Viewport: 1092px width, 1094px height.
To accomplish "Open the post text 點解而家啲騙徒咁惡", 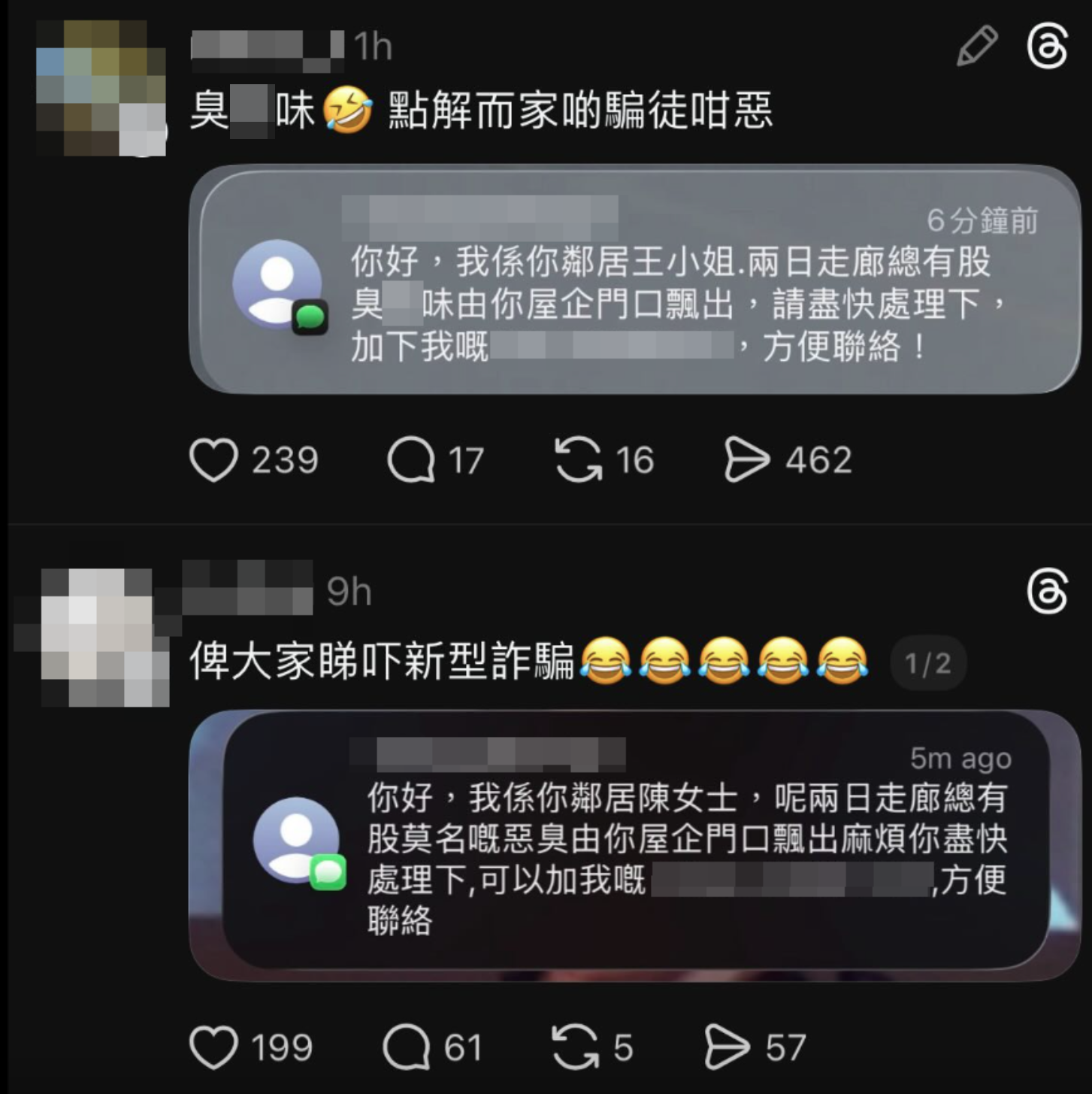I will click(580, 112).
